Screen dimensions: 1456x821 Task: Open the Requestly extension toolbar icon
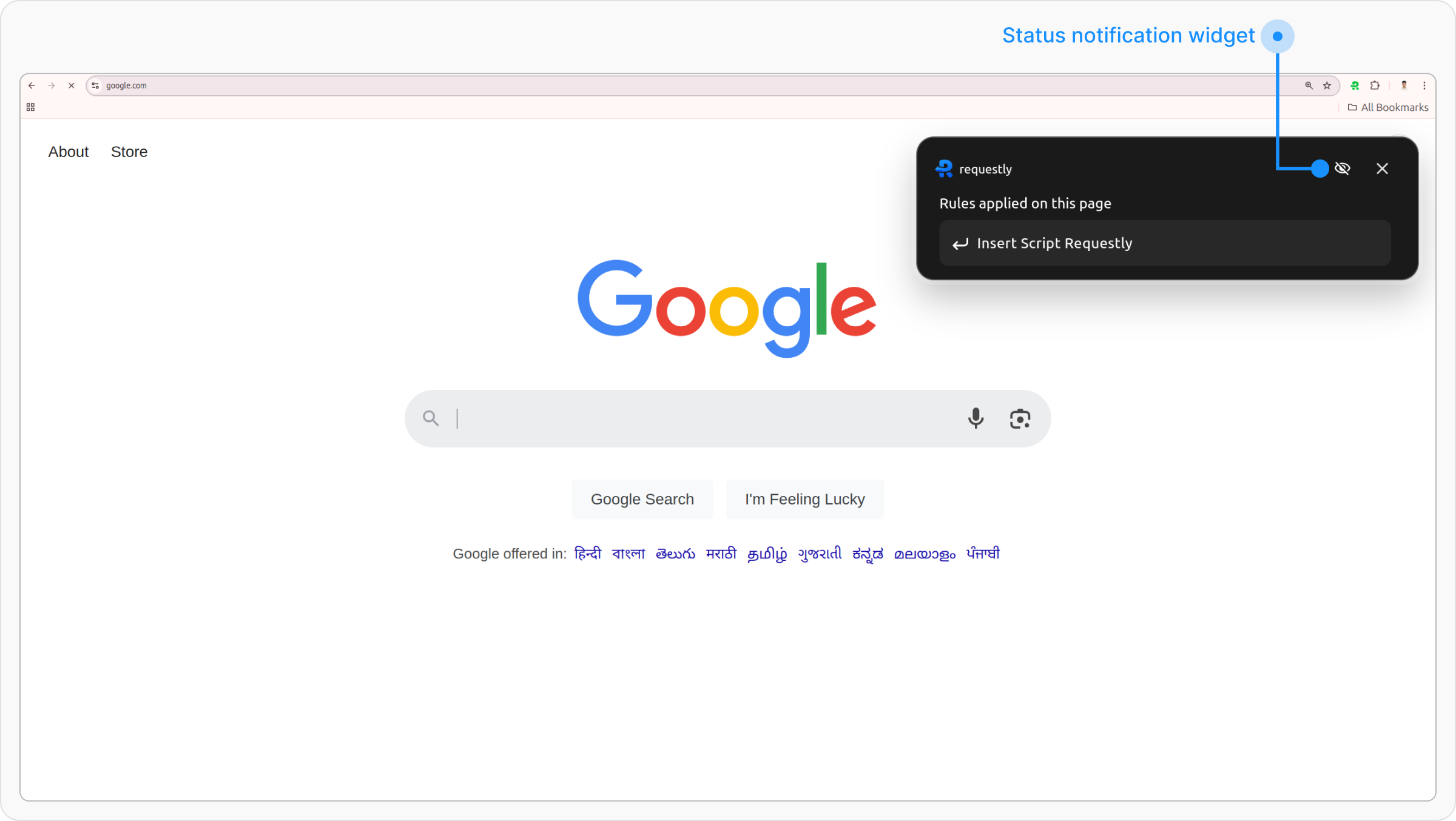coord(1355,85)
